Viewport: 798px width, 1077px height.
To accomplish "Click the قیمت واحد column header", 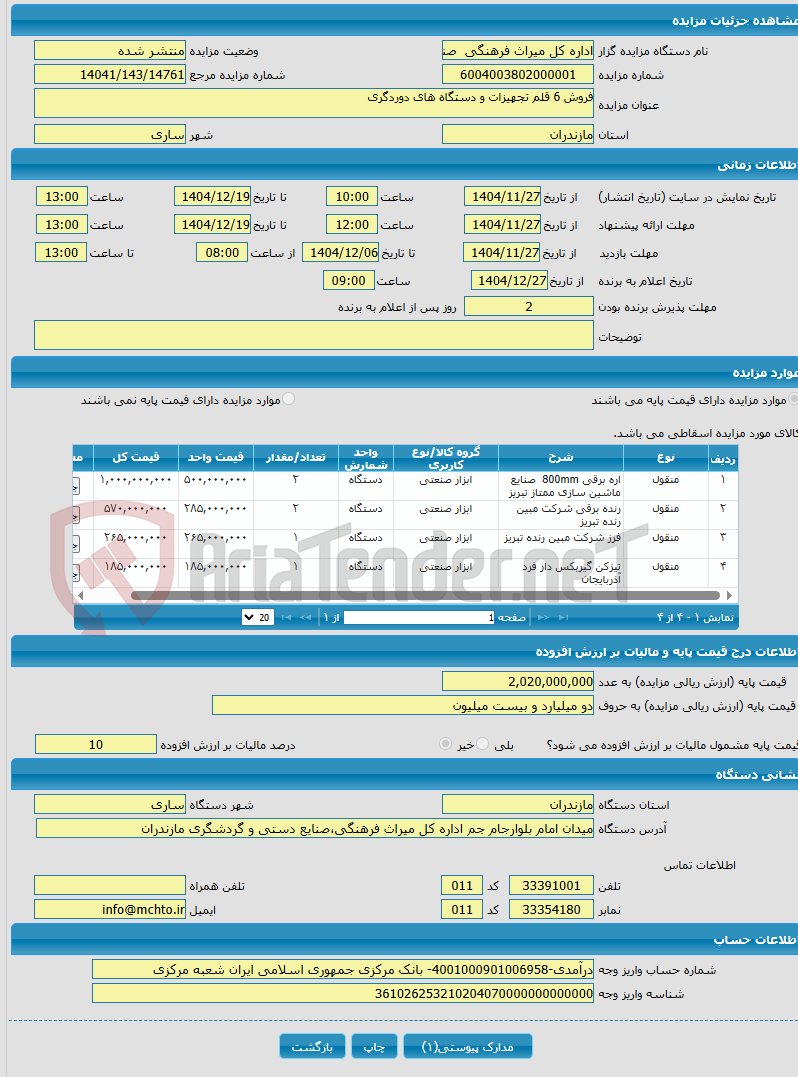I will (x=216, y=457).
